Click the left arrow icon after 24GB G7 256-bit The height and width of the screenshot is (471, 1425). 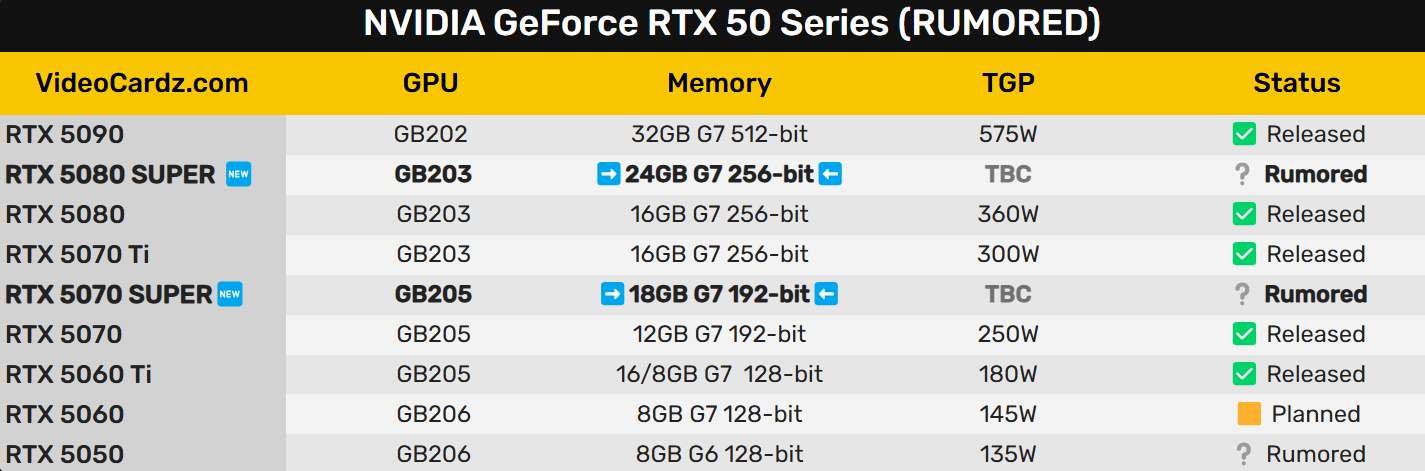tap(830, 174)
